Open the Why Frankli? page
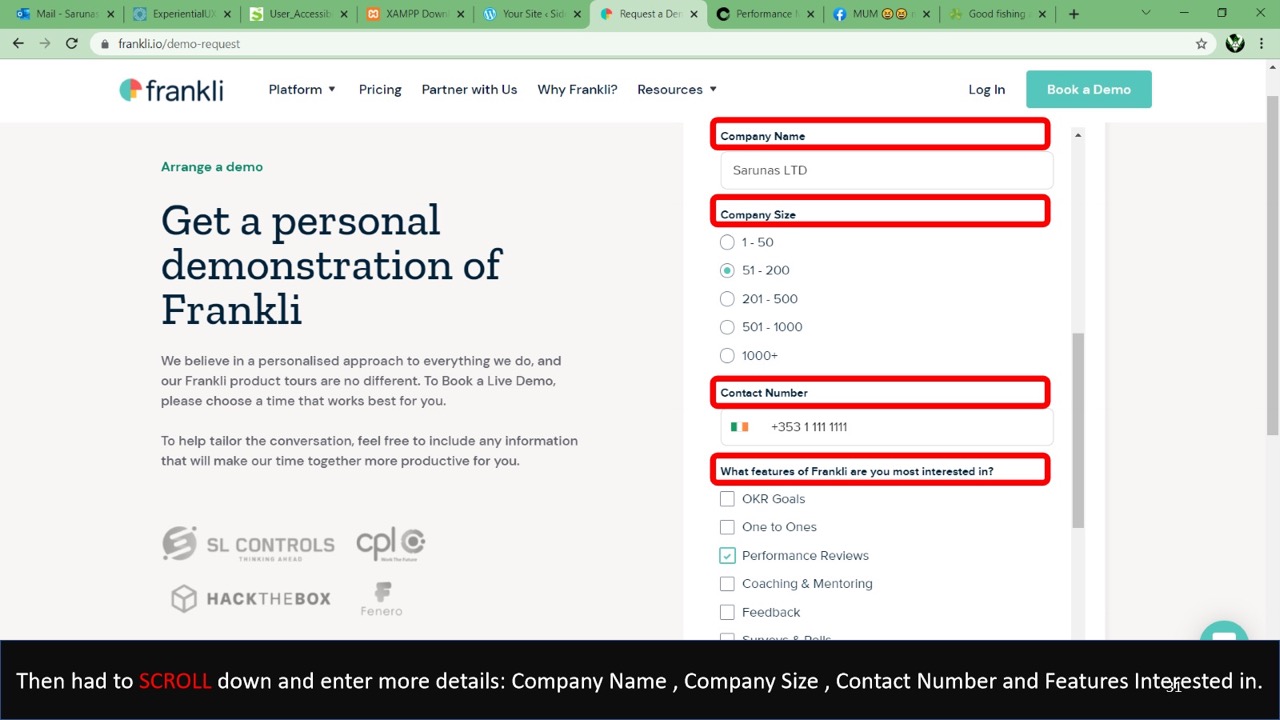 click(x=577, y=89)
